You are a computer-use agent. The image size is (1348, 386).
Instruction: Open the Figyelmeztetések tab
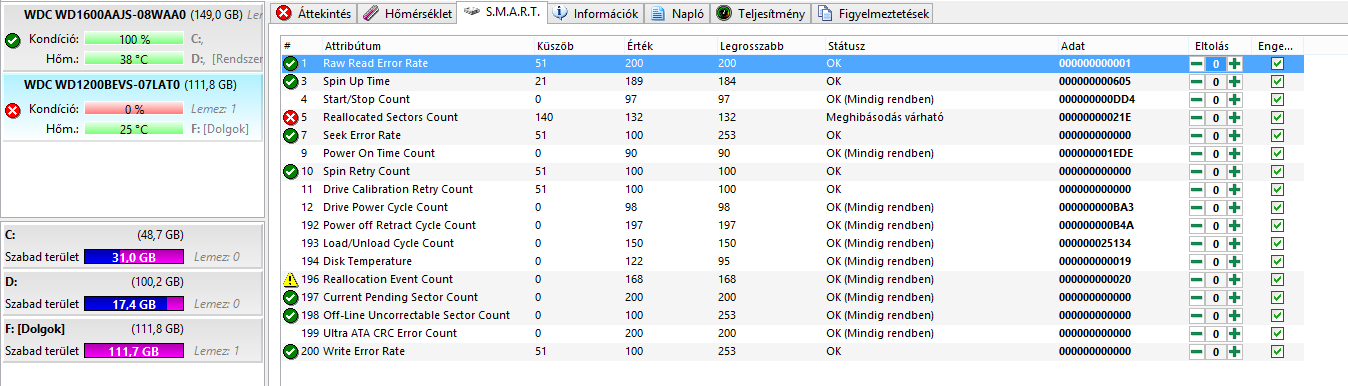874,13
